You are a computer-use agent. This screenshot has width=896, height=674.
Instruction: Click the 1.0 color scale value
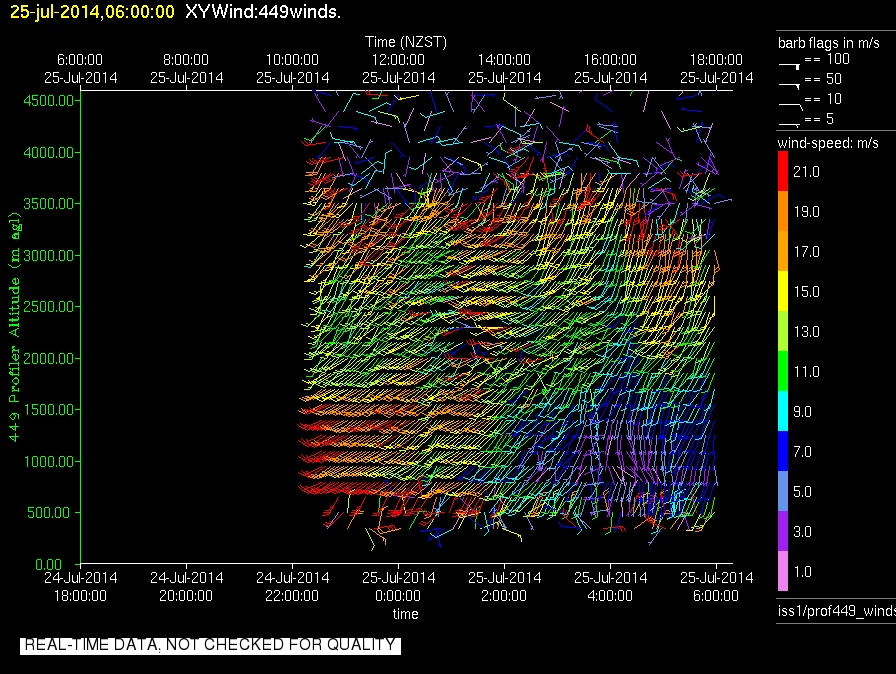coord(803,571)
